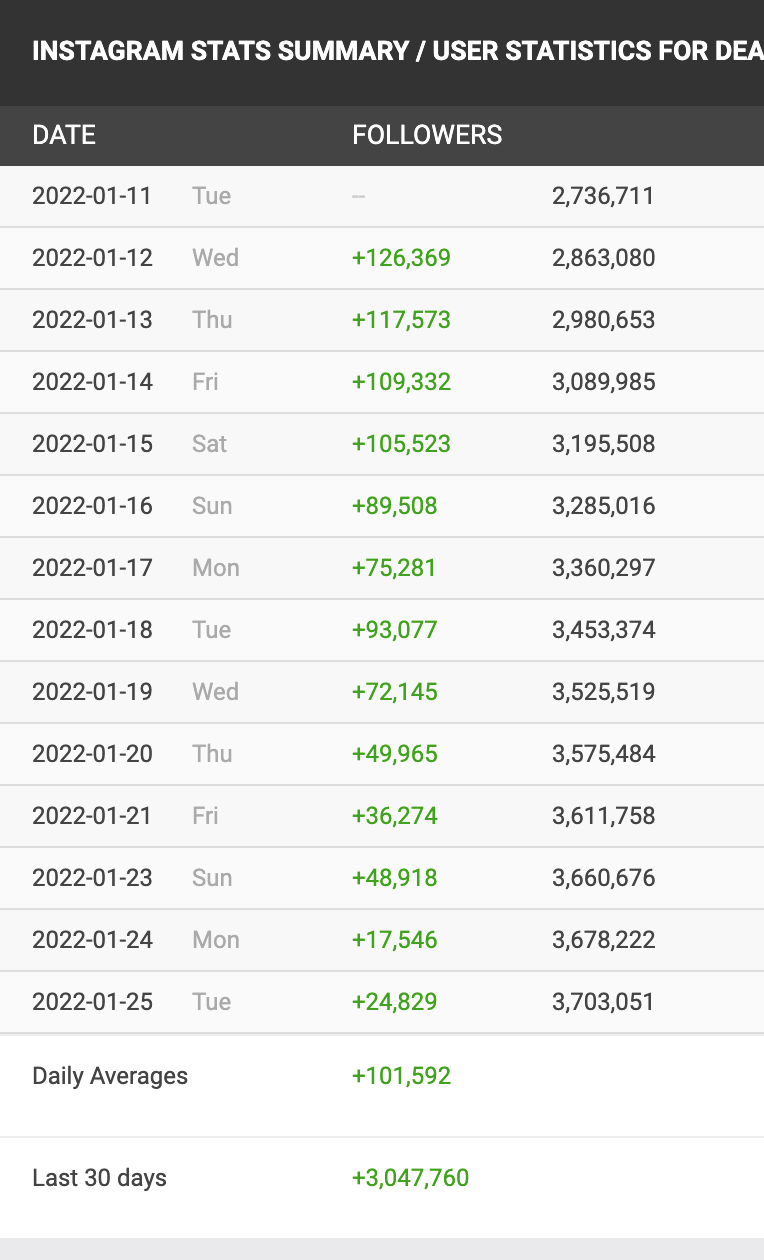Click the 2022-01-20 date cell
The image size is (764, 1260).
92,754
